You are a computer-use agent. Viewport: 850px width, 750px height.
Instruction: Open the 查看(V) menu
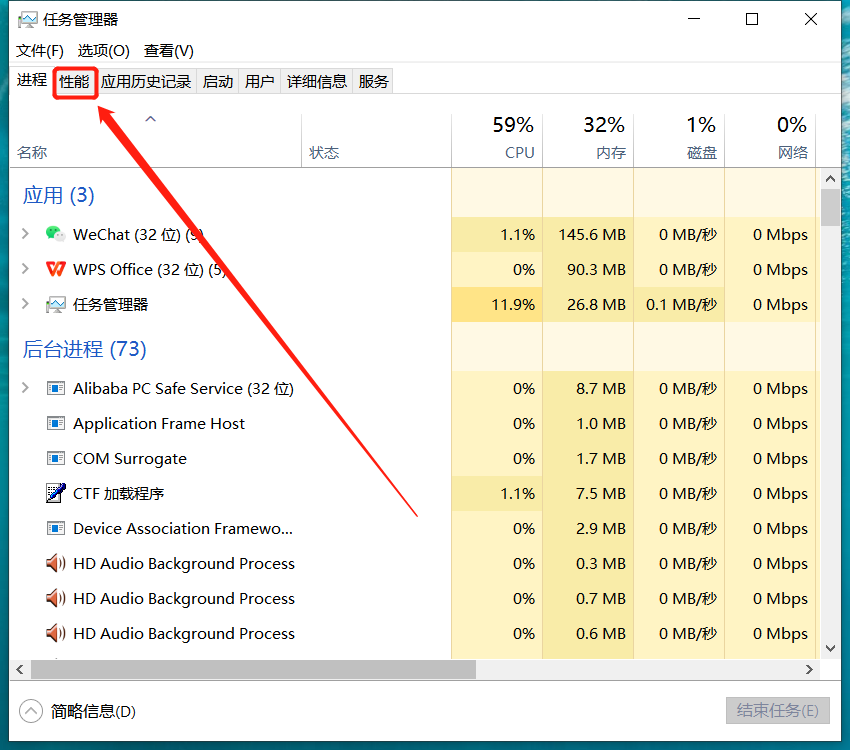pos(169,51)
